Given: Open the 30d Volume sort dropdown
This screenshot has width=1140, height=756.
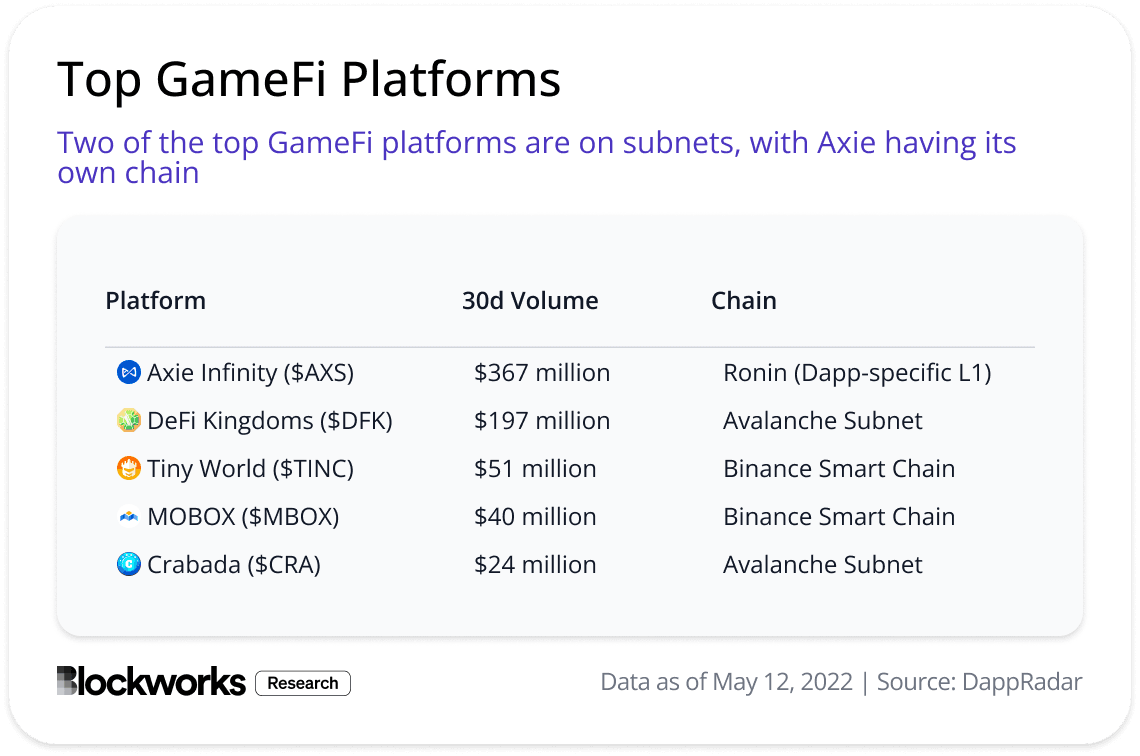Looking at the screenshot, I should (529, 300).
